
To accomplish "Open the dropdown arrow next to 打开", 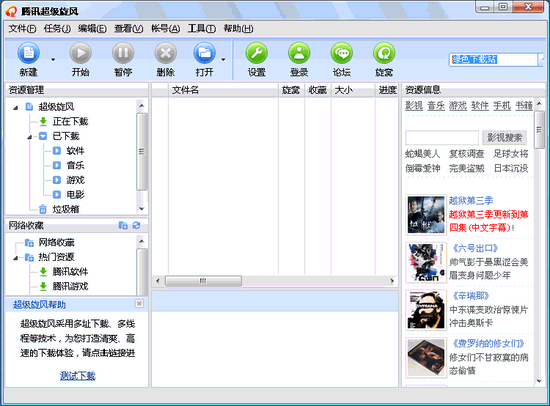I will [223, 60].
